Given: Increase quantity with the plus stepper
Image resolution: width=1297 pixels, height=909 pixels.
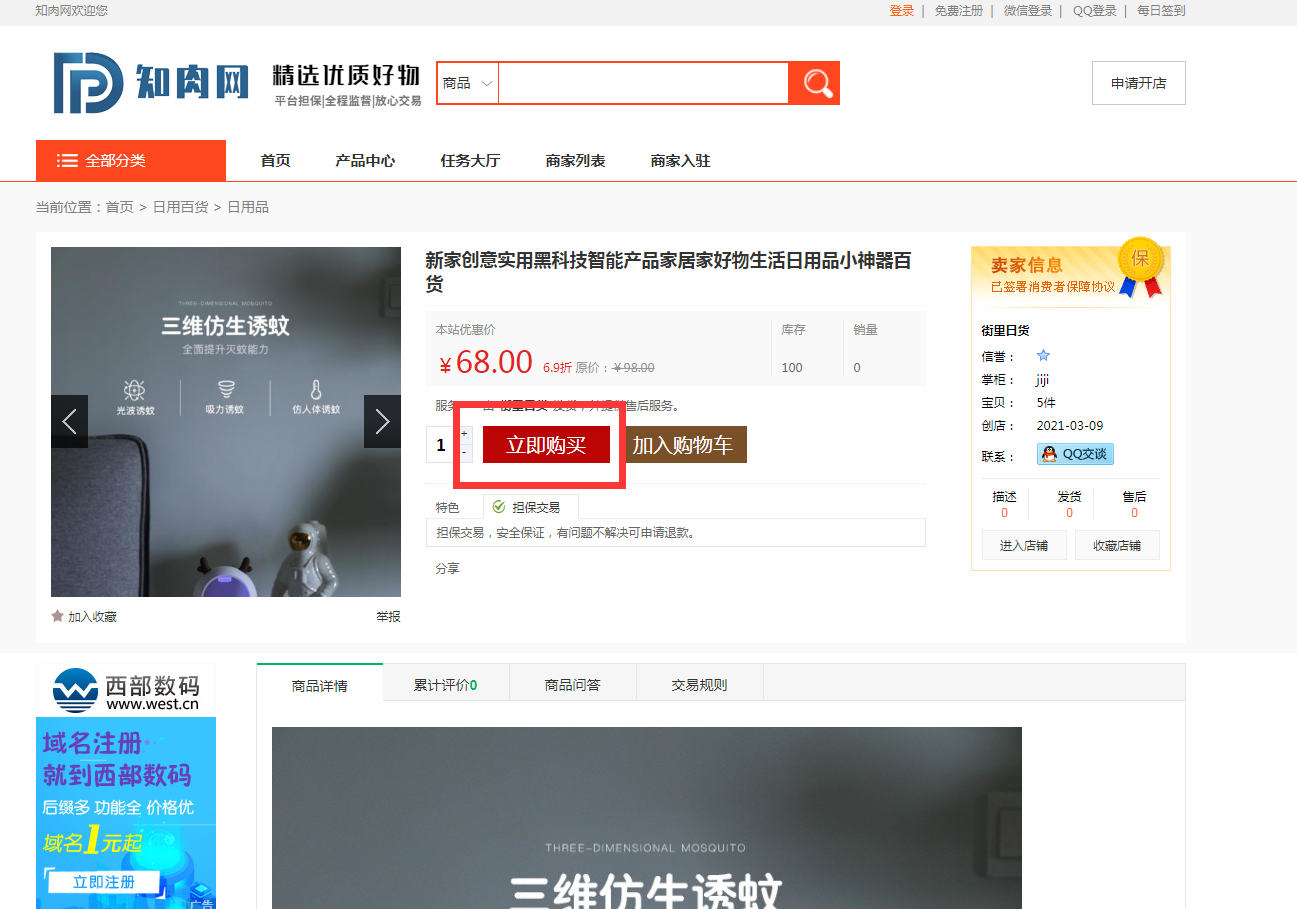Looking at the screenshot, I should pyautogui.click(x=464, y=434).
